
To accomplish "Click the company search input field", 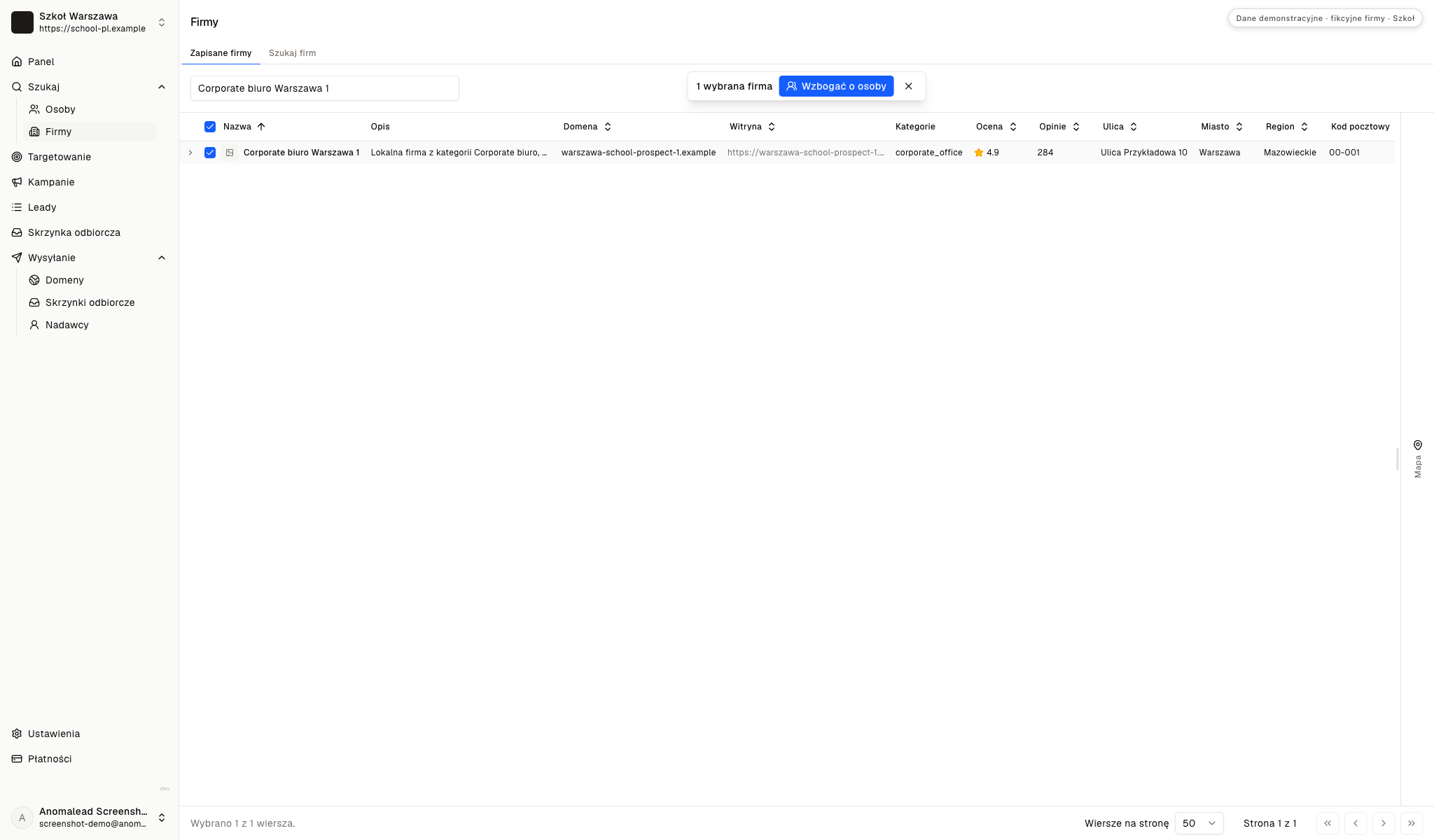I will [x=325, y=88].
